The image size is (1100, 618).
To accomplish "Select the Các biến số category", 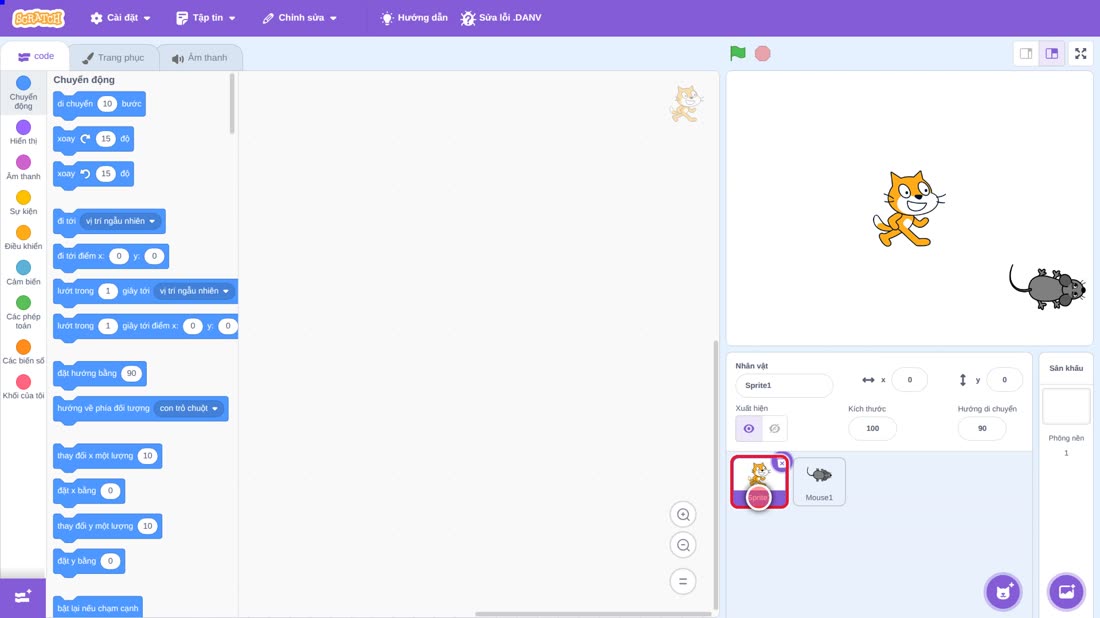I will (x=23, y=352).
